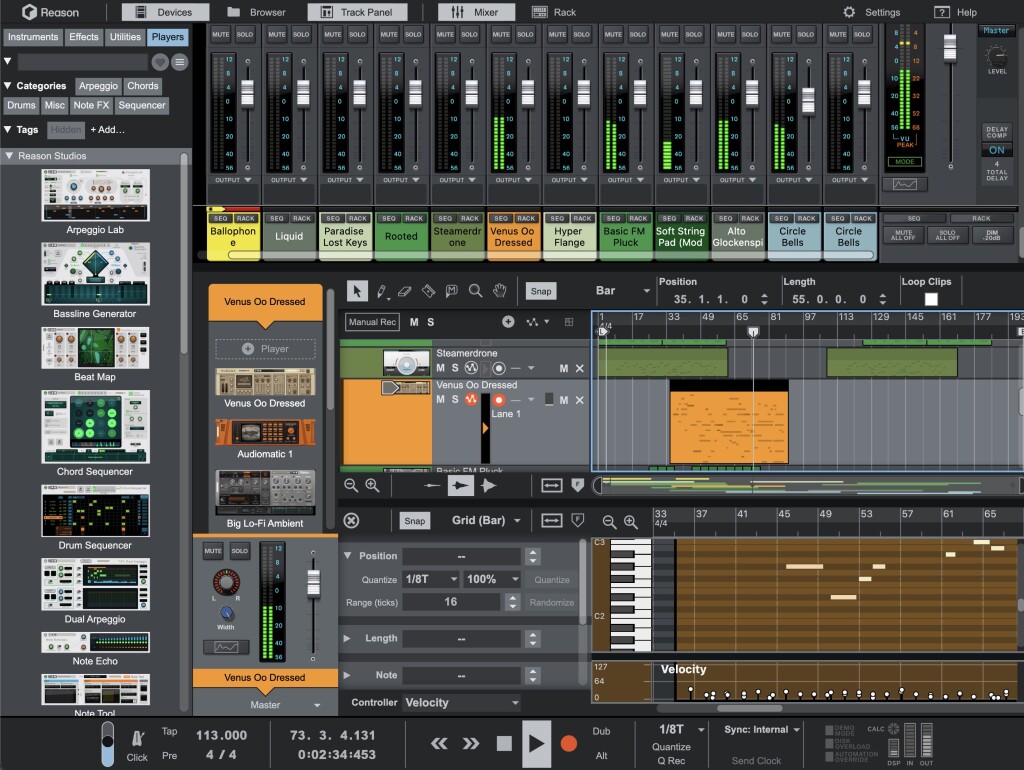1024x770 pixels.
Task: Zoom out in the sequencer track area
Action: point(351,485)
